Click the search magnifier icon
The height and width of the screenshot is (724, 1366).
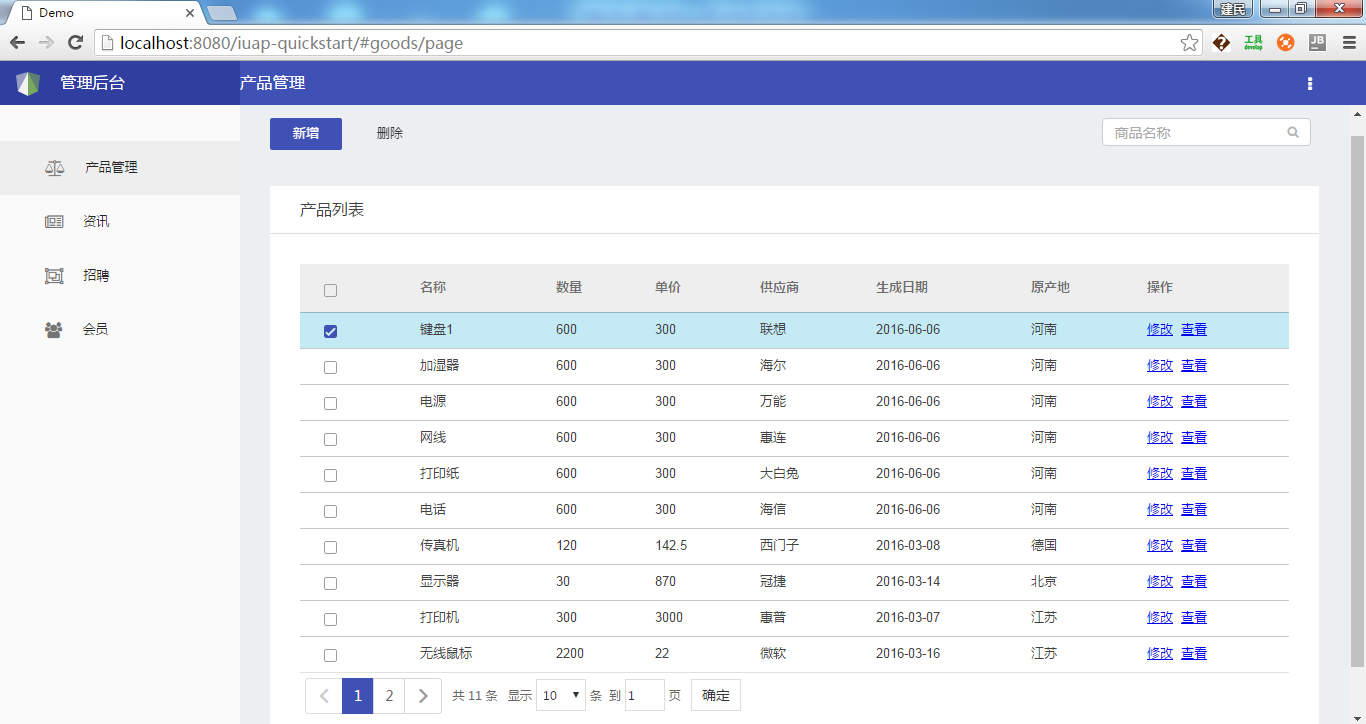[1293, 132]
